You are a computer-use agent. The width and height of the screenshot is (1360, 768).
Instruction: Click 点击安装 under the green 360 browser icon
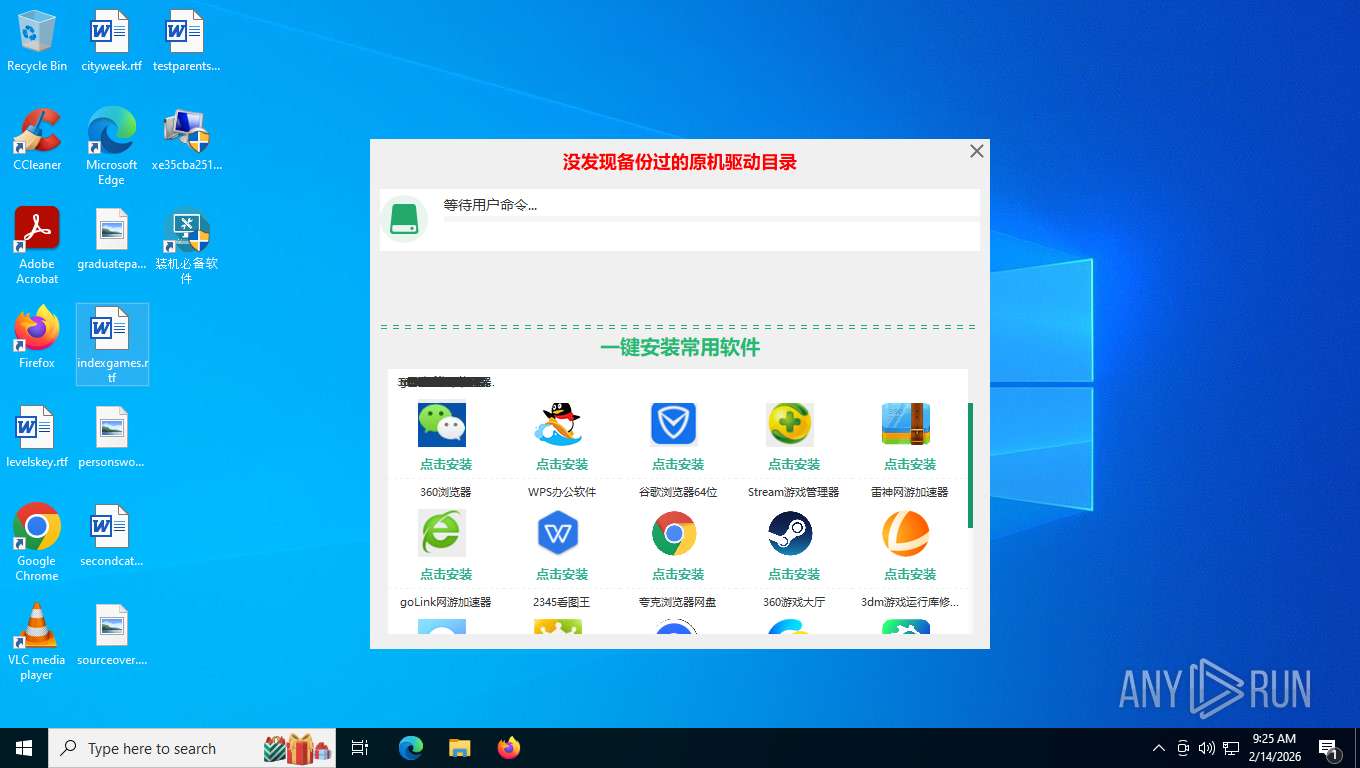[x=446, y=574]
